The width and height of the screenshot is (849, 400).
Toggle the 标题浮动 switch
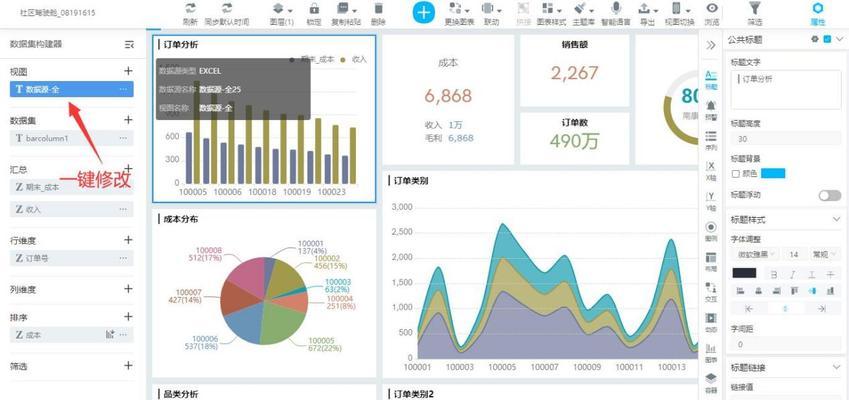coord(830,195)
